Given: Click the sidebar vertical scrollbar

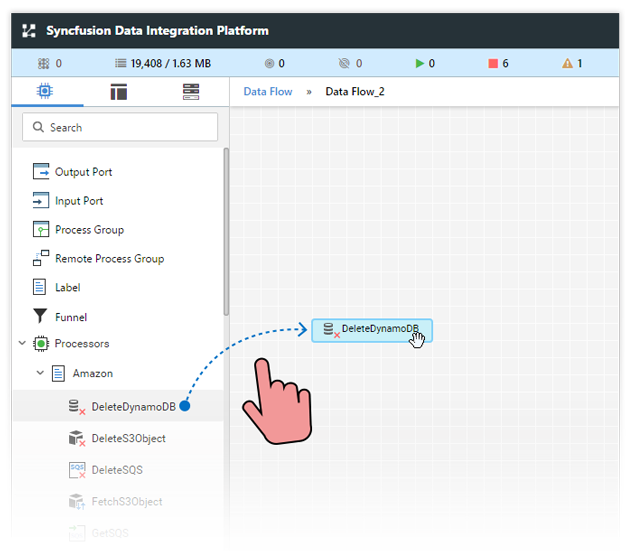Looking at the screenshot, I should (226, 232).
